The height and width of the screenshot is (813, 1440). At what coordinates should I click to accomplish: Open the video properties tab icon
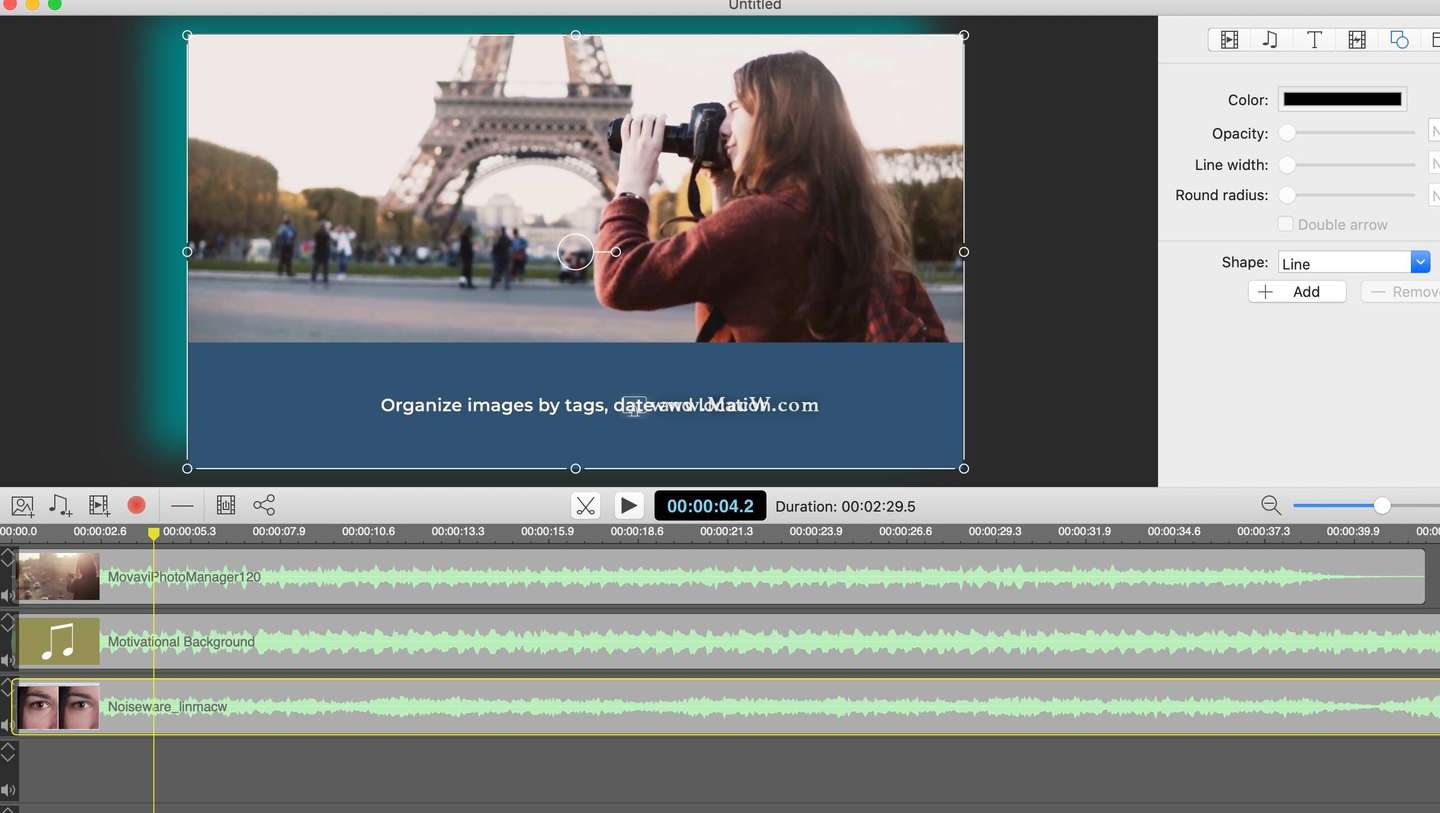coord(1230,40)
